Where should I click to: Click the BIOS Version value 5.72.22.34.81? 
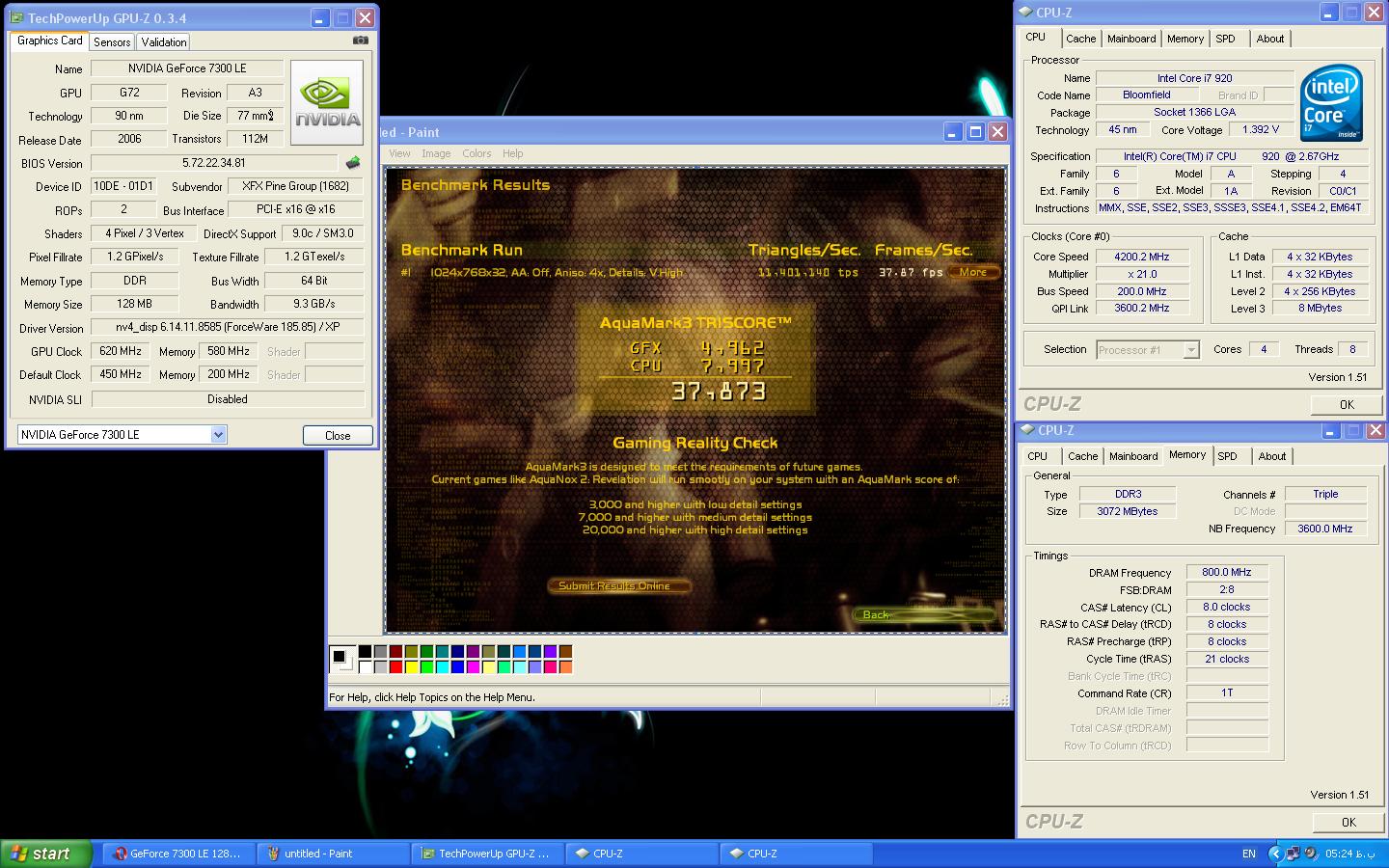click(x=214, y=163)
